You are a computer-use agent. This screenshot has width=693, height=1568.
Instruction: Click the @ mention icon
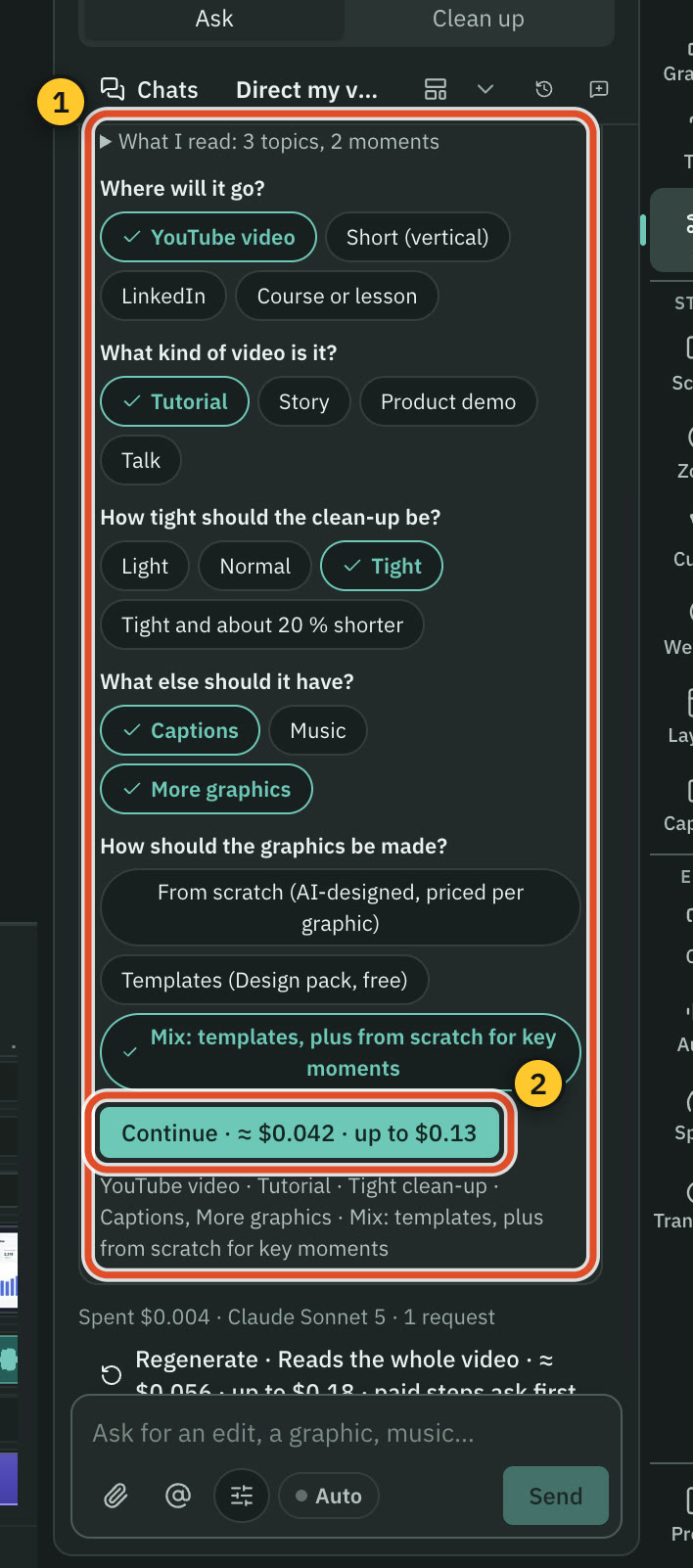(x=178, y=1496)
